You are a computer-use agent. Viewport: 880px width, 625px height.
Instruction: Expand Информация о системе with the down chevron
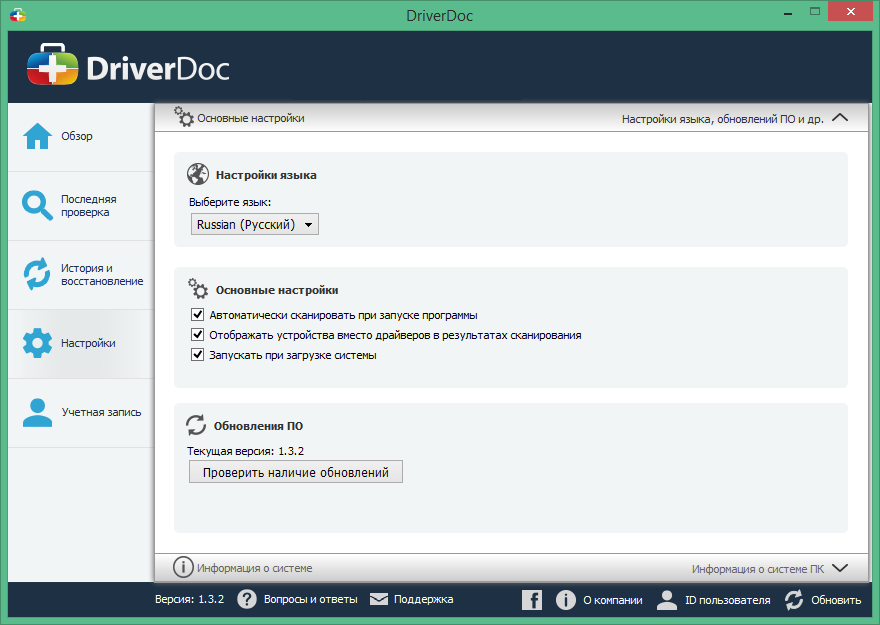click(x=840, y=568)
